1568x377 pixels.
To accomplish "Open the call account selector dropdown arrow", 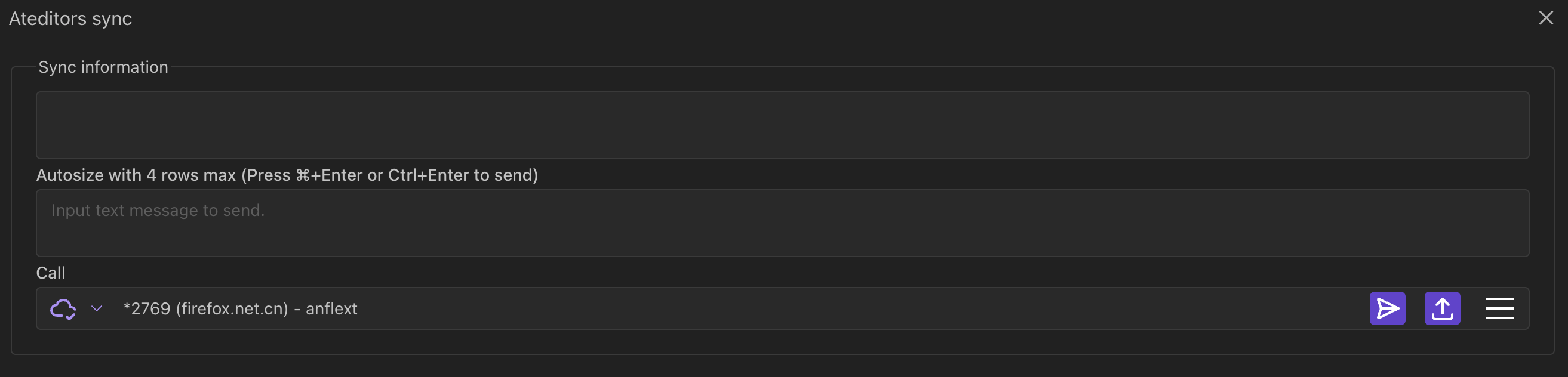I will point(96,309).
